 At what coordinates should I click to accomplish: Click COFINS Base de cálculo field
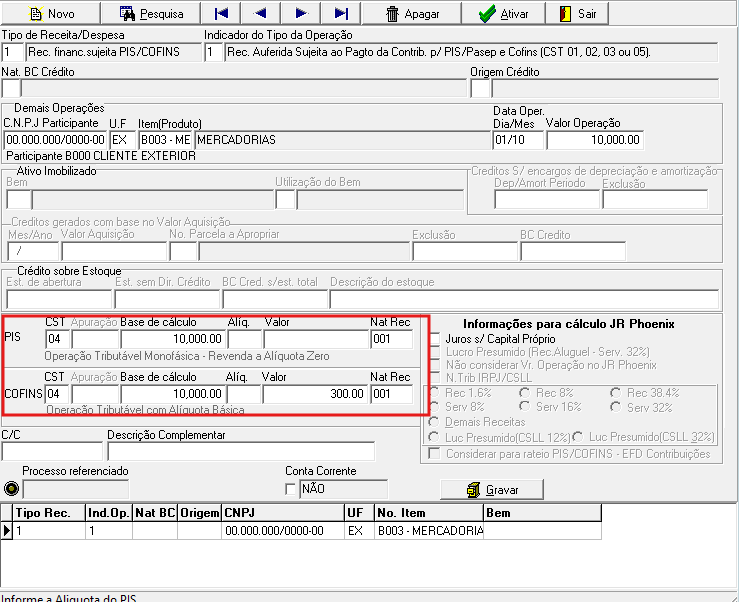click(172, 394)
